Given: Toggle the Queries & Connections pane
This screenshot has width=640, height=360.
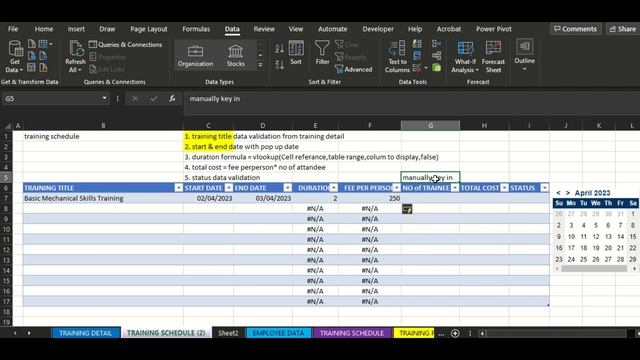Looking at the screenshot, I should [x=125, y=44].
